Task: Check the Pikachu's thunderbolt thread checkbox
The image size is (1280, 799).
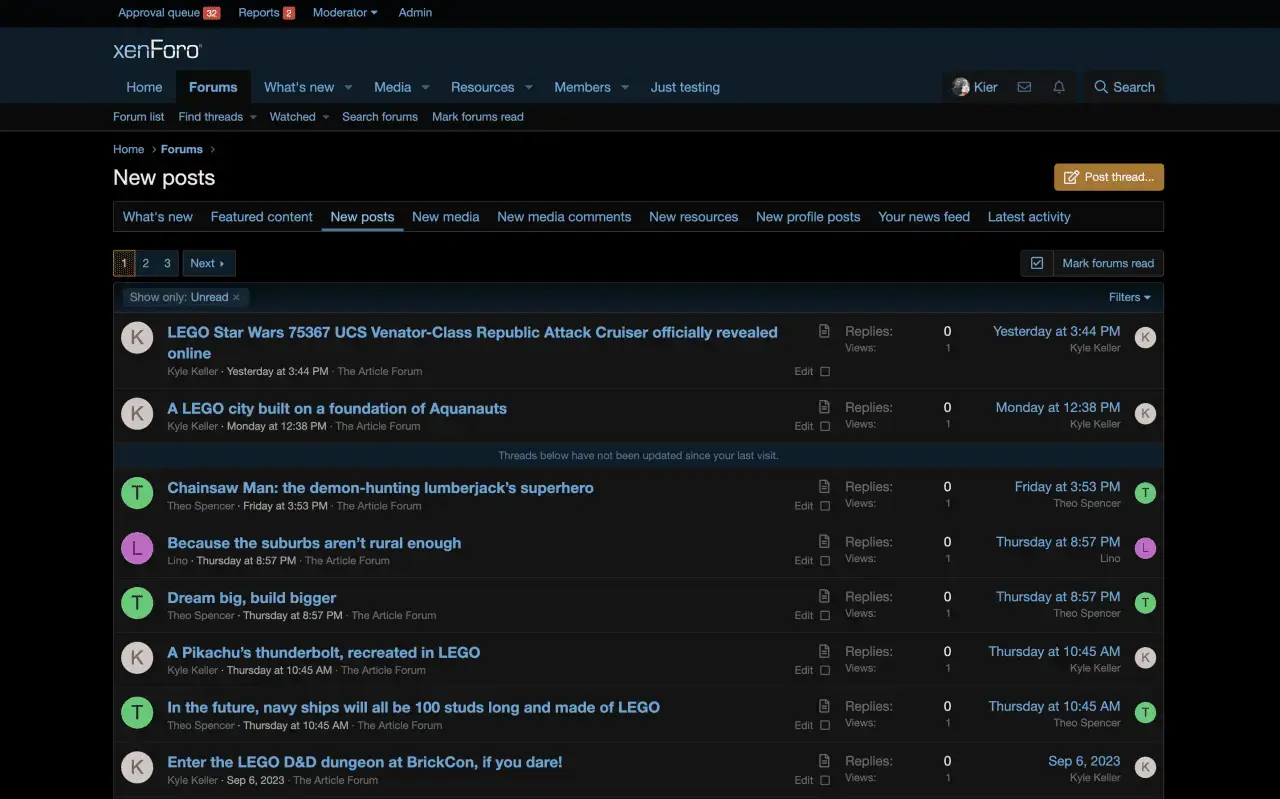Action: point(825,670)
